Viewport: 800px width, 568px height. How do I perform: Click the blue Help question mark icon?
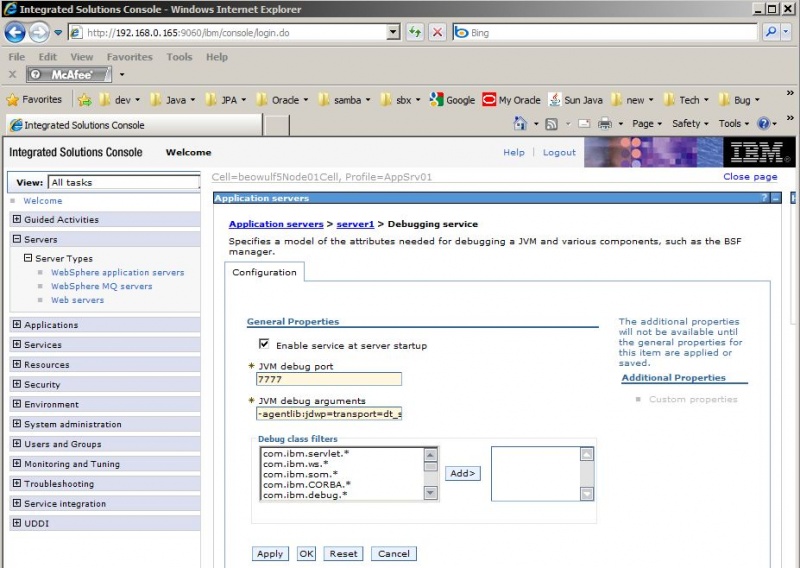point(764,124)
